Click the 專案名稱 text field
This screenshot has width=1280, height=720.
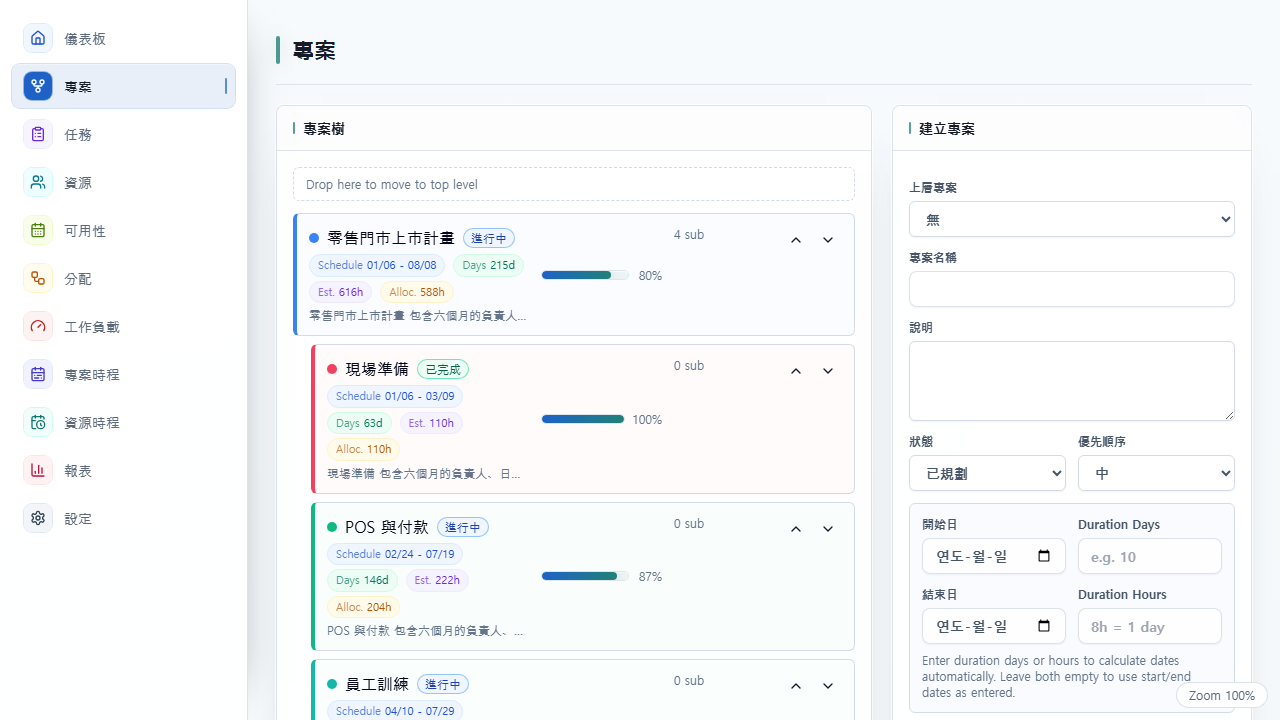point(1072,289)
